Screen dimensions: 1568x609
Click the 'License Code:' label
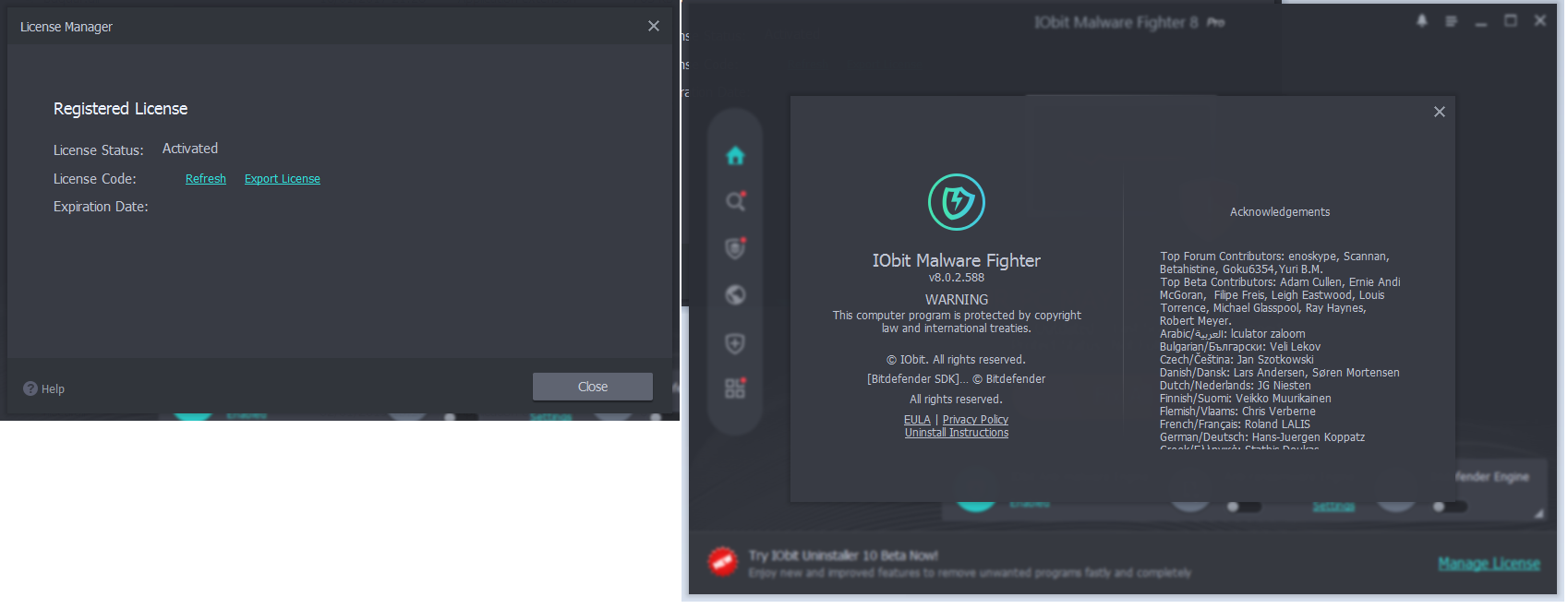[x=95, y=179]
